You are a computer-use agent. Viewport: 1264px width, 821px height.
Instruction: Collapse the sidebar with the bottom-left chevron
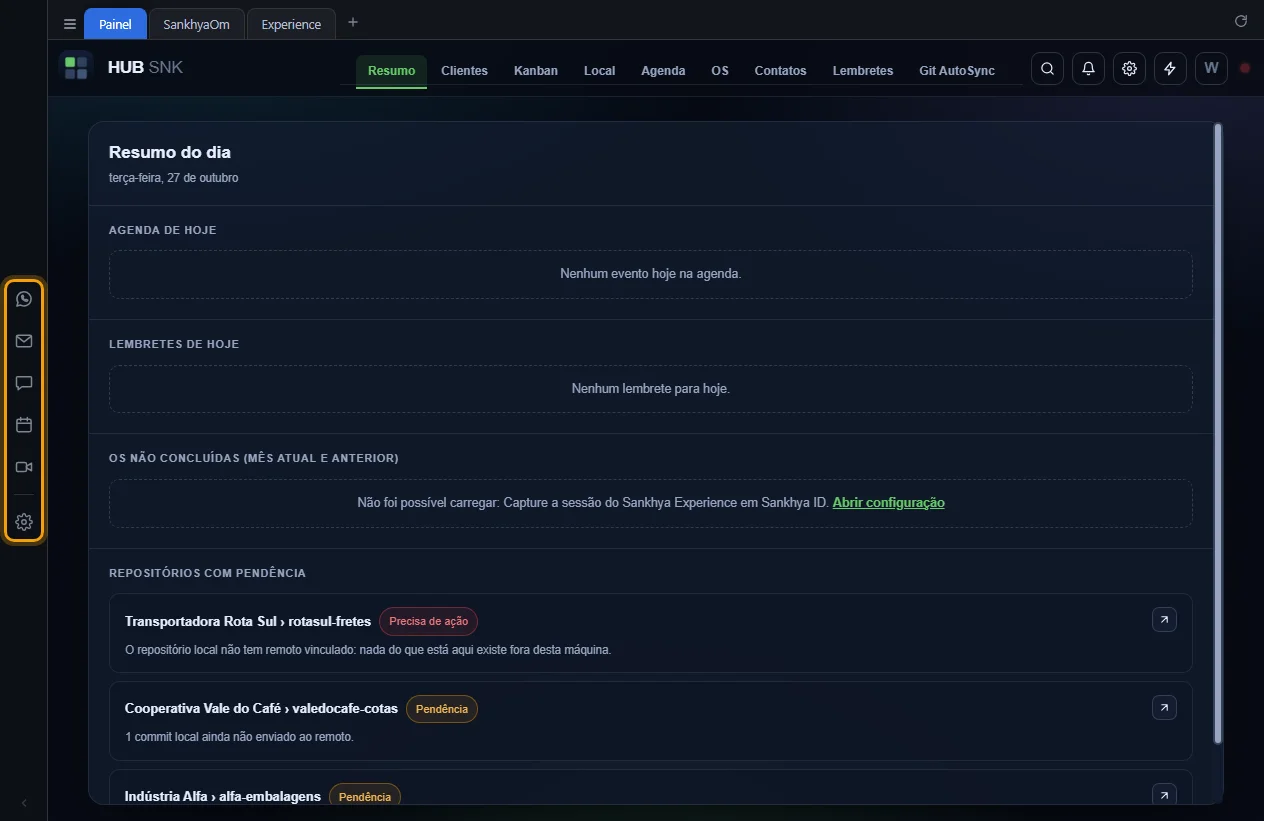click(x=24, y=803)
